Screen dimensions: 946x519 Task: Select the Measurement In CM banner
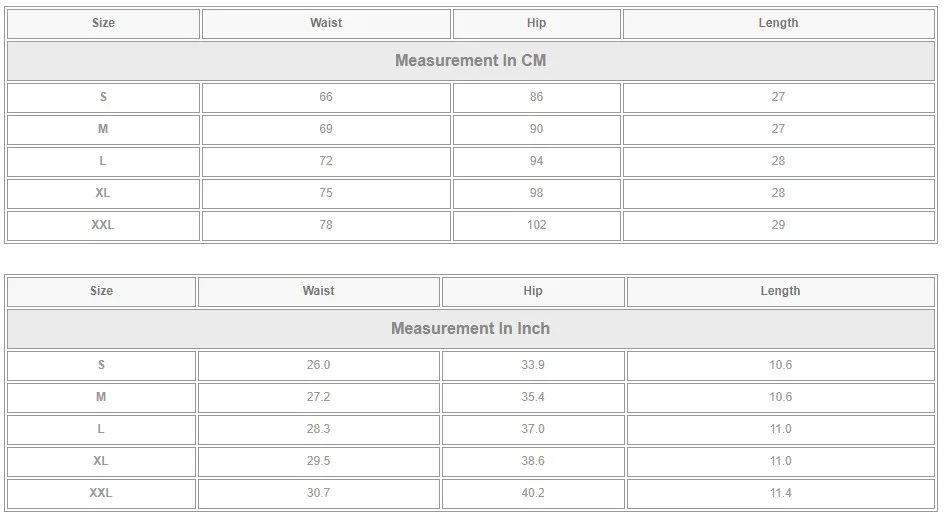coord(471,61)
